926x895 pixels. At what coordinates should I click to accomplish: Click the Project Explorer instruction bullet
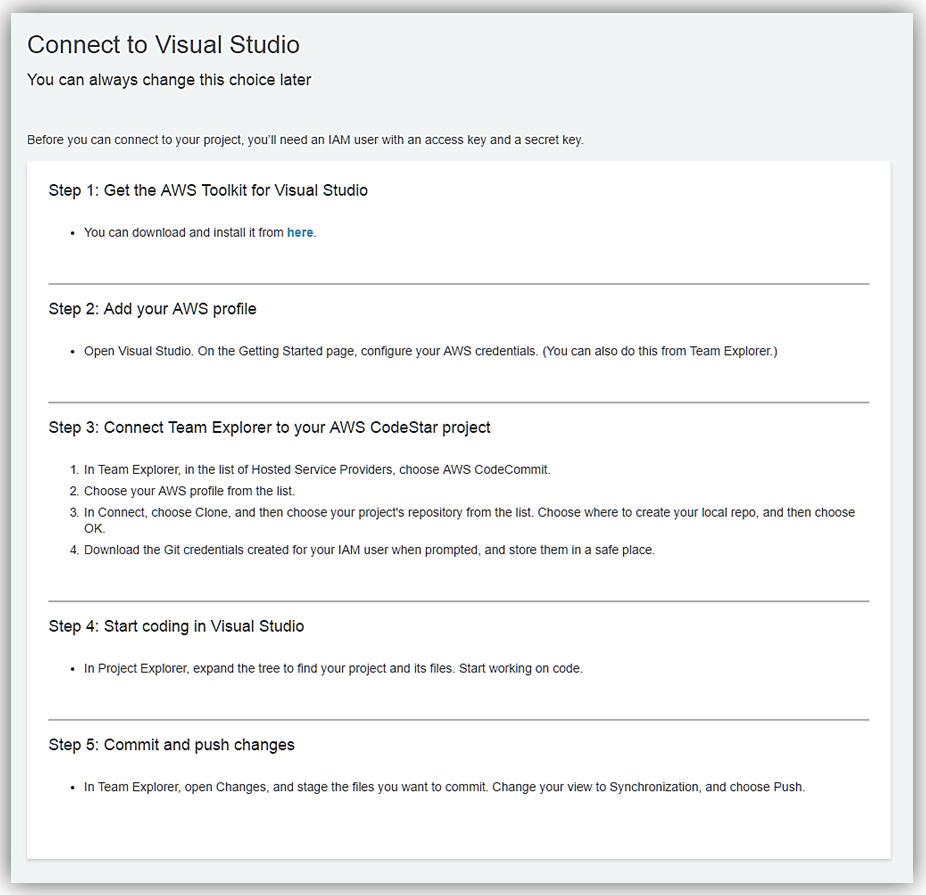coord(333,668)
